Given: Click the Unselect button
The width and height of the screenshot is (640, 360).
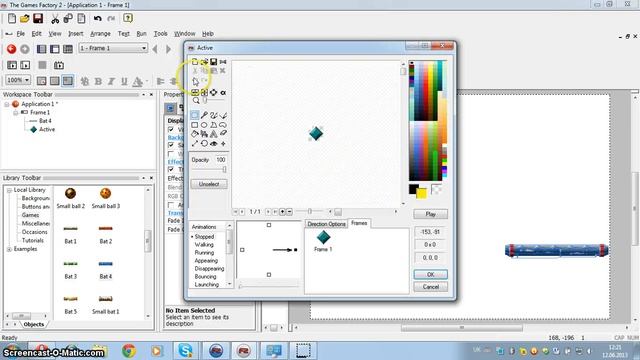Looking at the screenshot, I should (209, 184).
